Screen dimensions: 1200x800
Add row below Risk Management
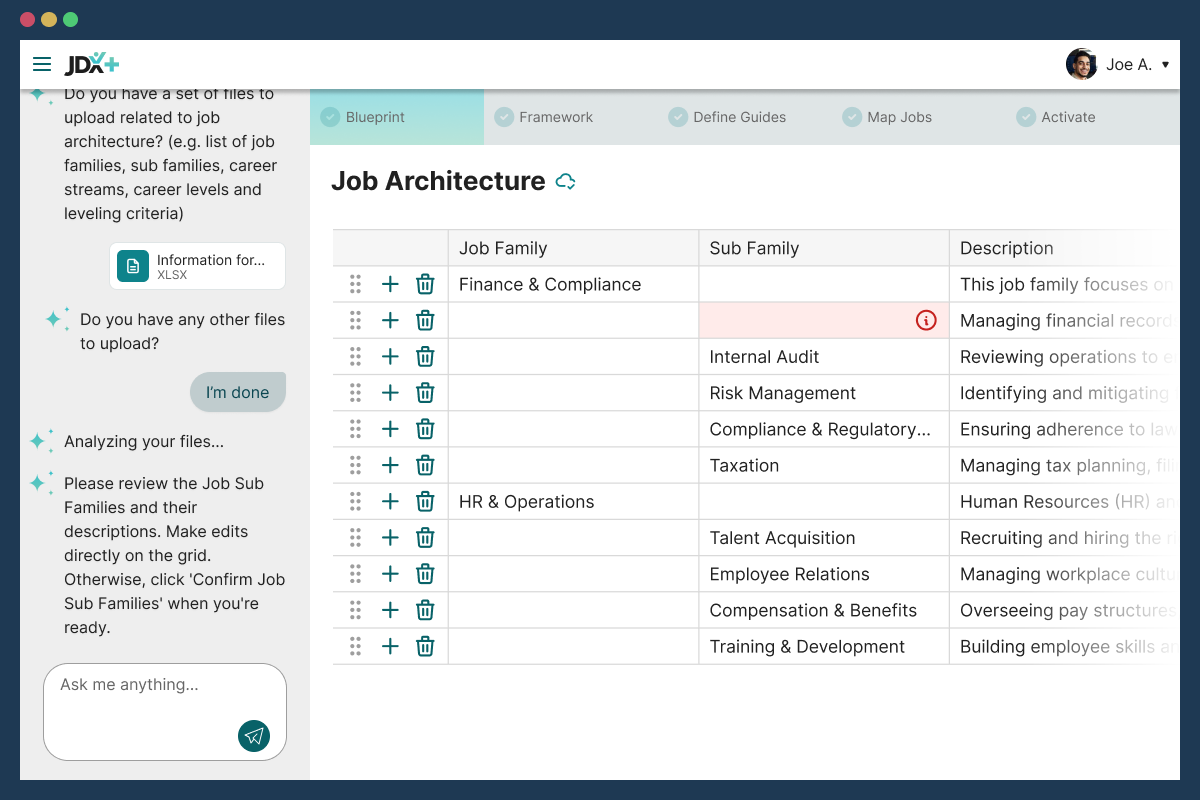click(390, 393)
